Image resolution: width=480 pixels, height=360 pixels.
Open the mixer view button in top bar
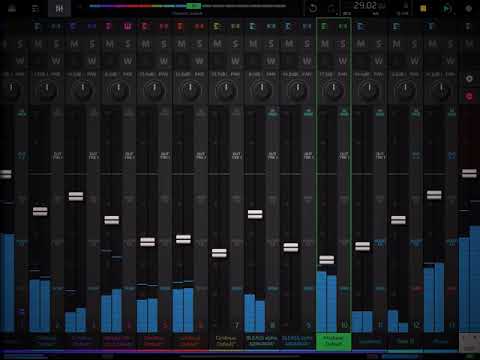[59, 9]
